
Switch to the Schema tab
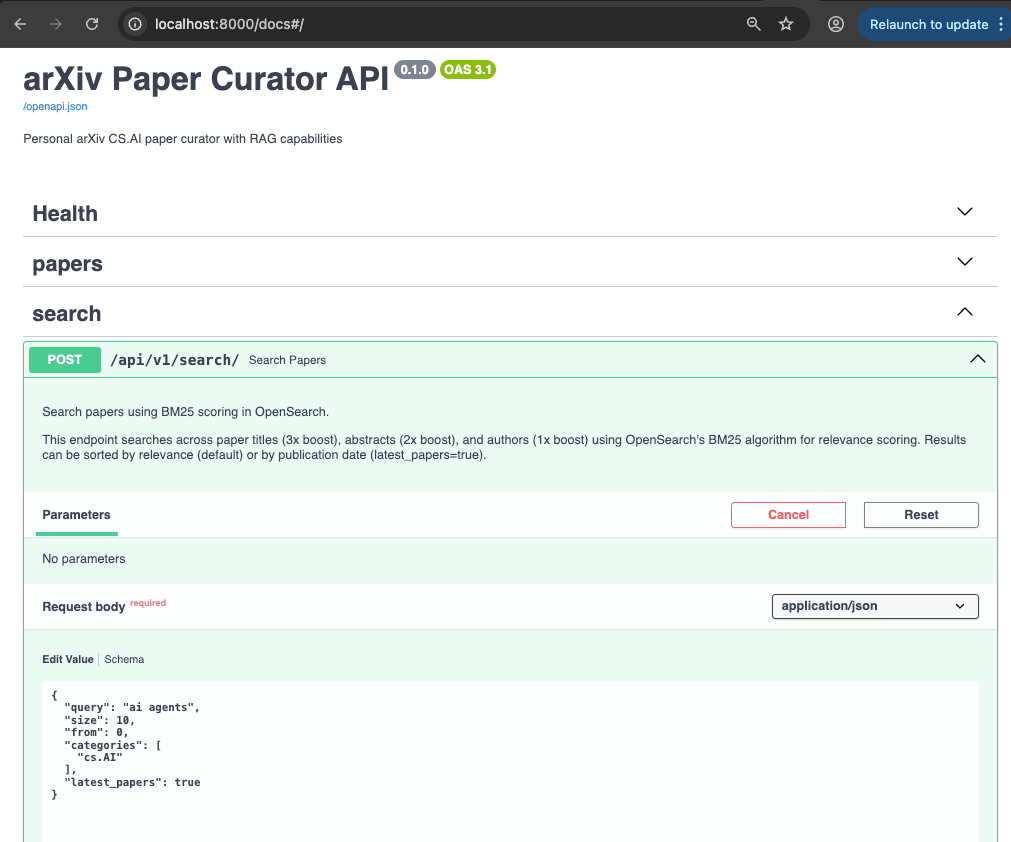[x=124, y=659]
